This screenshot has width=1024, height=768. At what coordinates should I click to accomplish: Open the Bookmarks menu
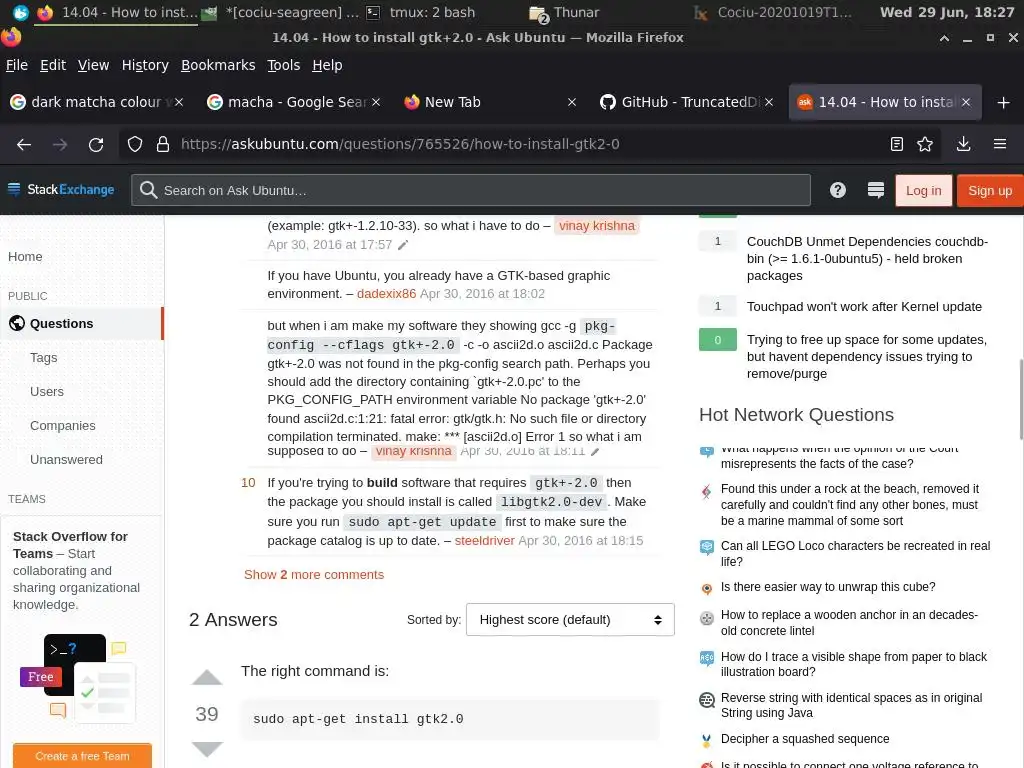point(218,65)
